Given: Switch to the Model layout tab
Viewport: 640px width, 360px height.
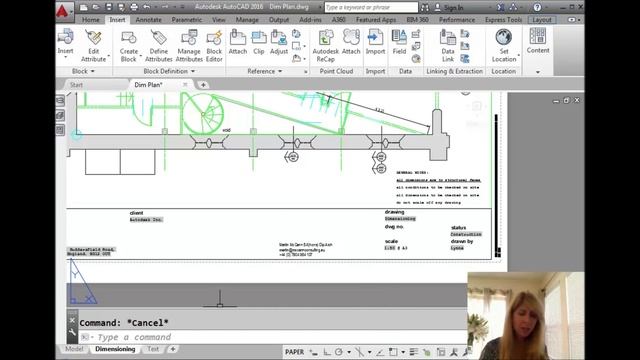Looking at the screenshot, I should [74, 349].
